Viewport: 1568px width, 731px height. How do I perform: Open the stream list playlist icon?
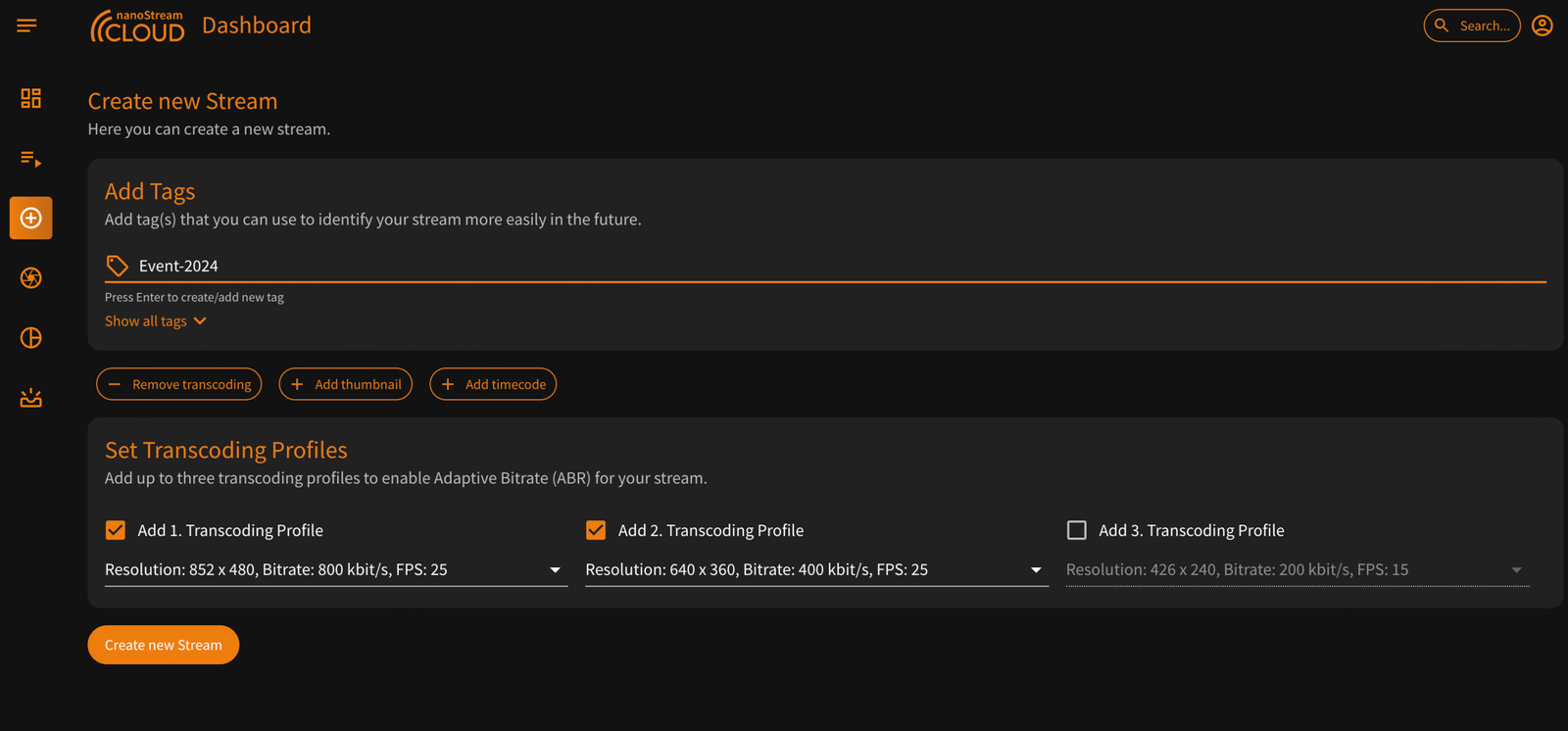30,159
